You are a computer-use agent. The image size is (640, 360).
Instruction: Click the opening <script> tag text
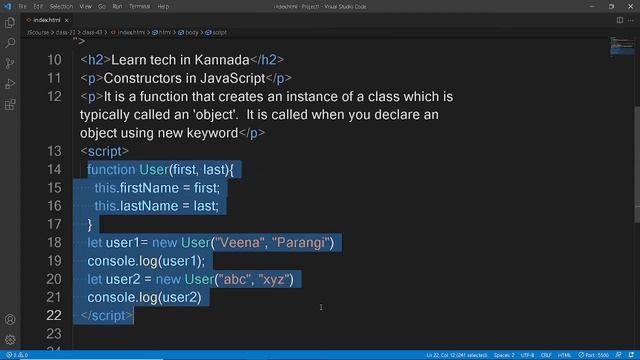(104, 151)
